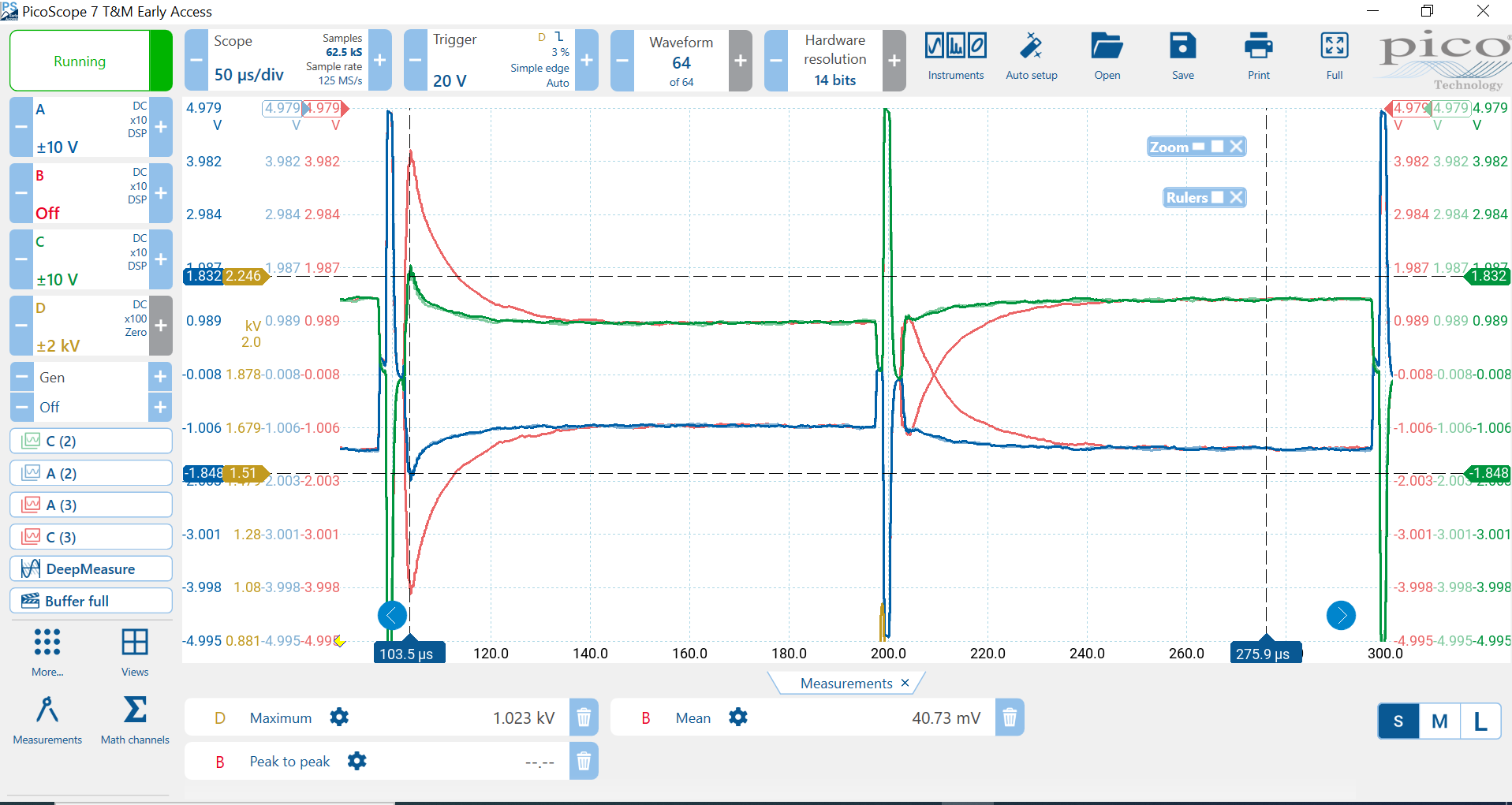Select the L size option
The height and width of the screenshot is (805, 1512).
coord(1480,721)
